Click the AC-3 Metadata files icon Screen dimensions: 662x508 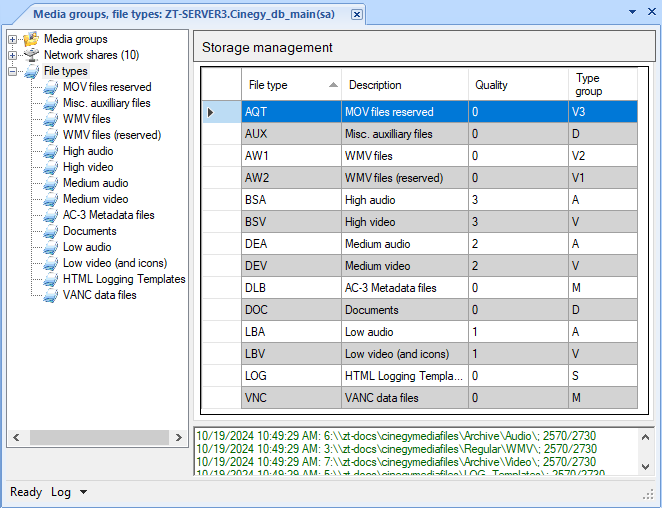pyautogui.click(x=50, y=215)
